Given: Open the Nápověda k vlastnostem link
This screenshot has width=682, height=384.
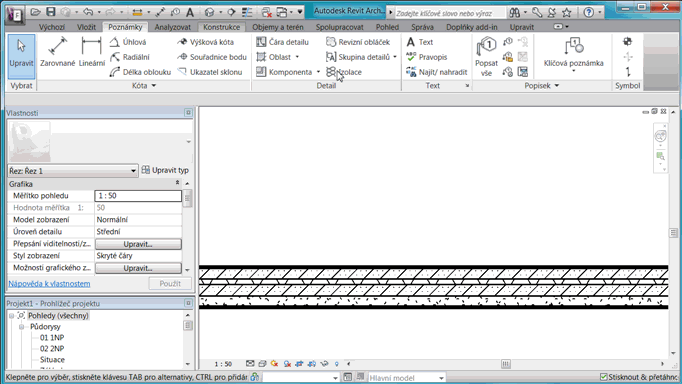Looking at the screenshot, I should coord(50,284).
